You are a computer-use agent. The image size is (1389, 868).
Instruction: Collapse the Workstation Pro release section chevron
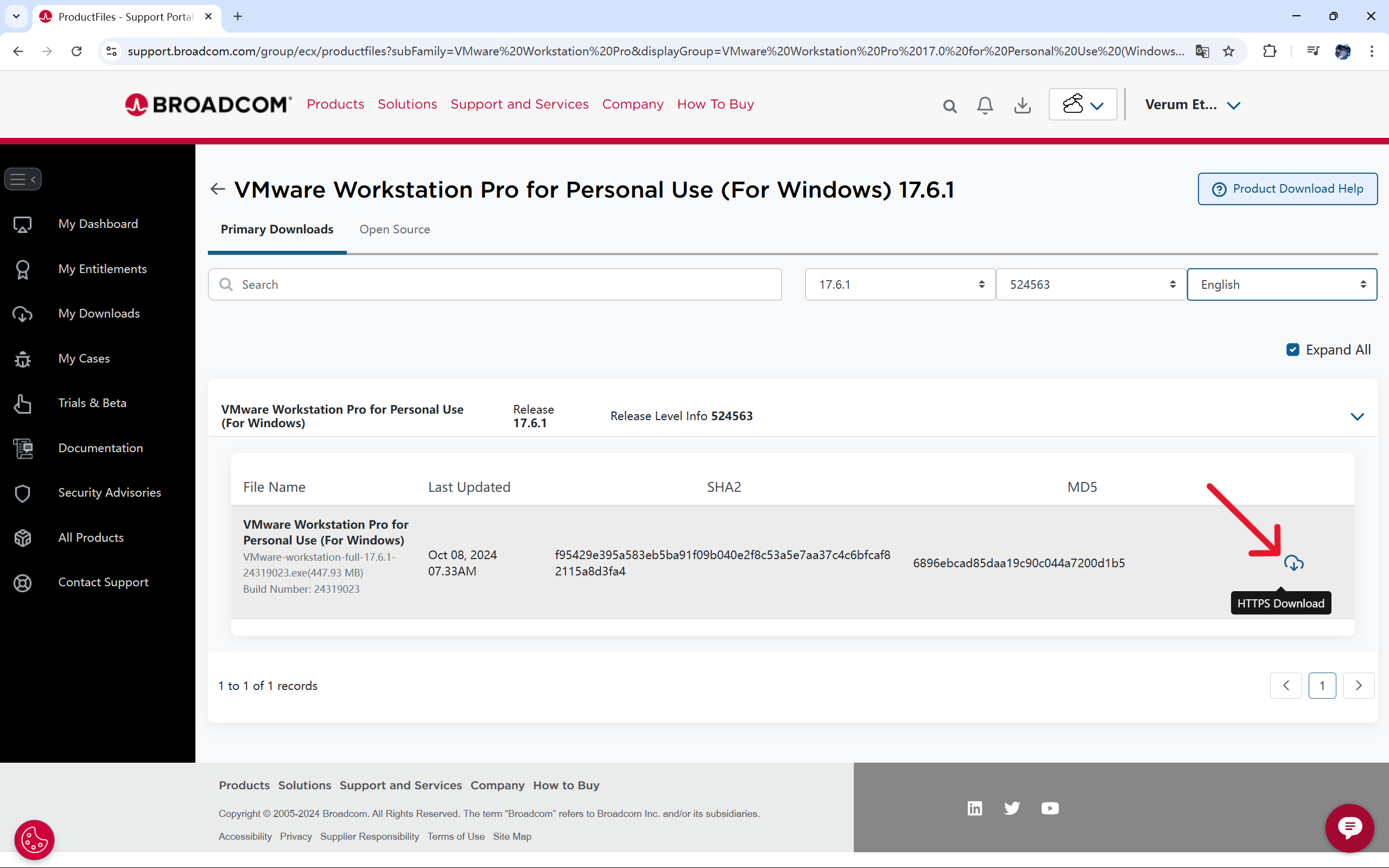pos(1357,416)
